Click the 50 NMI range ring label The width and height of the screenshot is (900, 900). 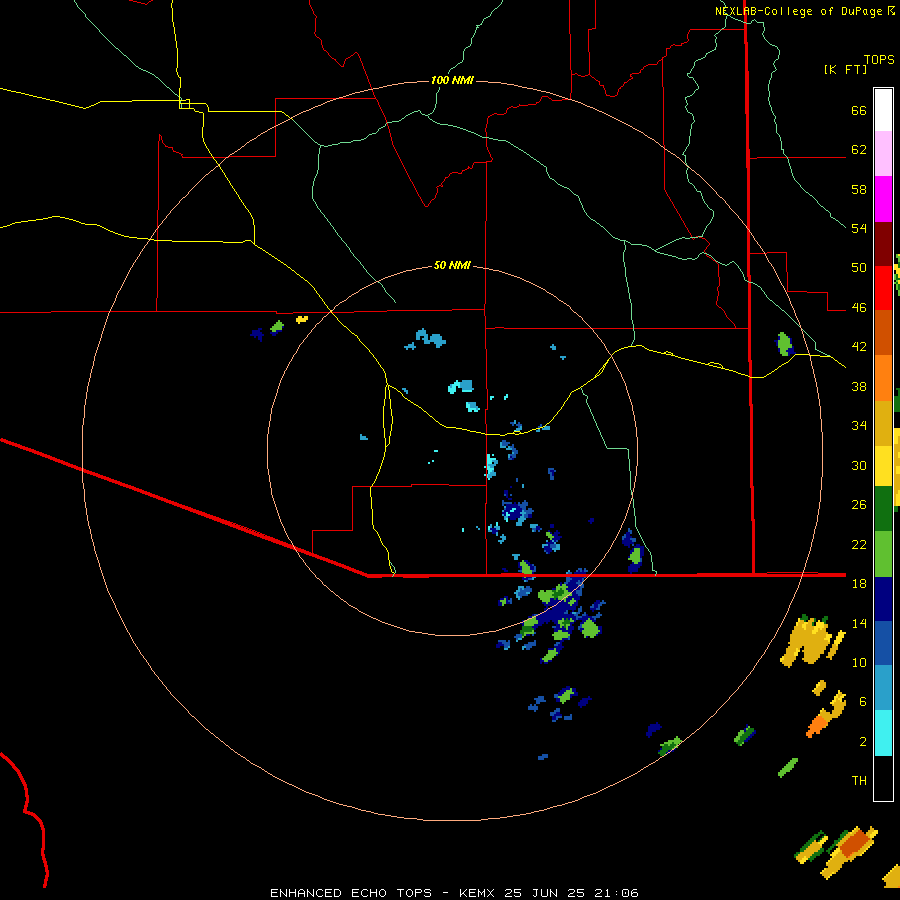click(x=452, y=265)
